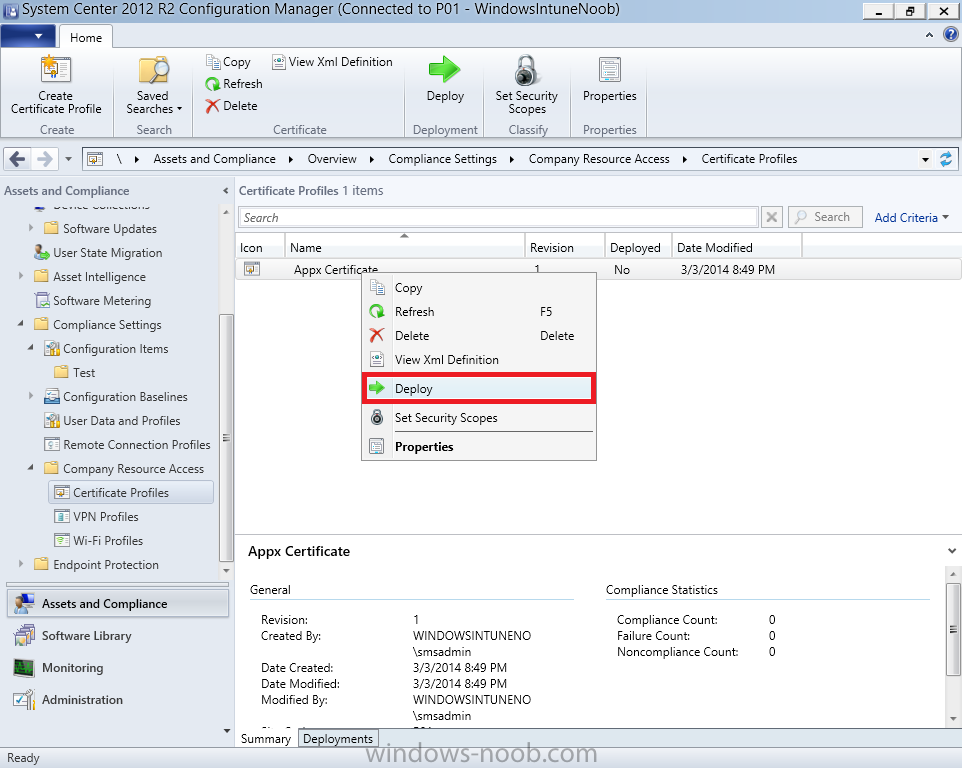The width and height of the screenshot is (962, 768).
Task: Switch to the Summary details tab
Action: [x=266, y=739]
